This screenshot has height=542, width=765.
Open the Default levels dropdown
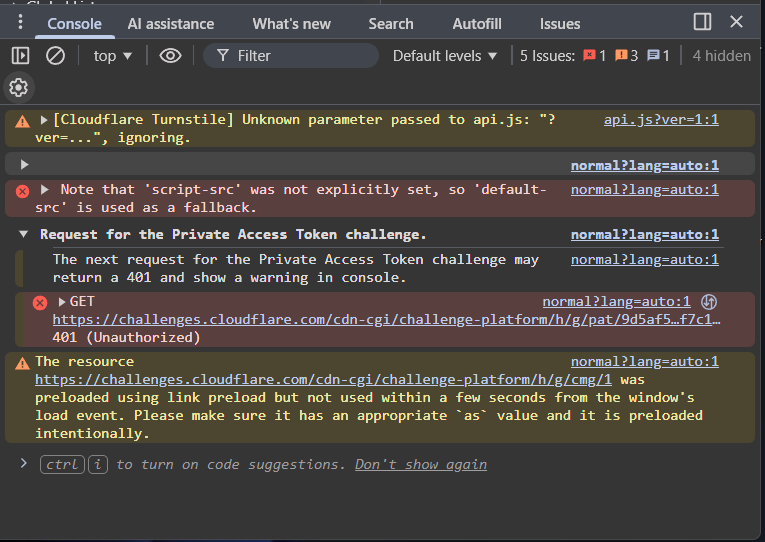445,56
